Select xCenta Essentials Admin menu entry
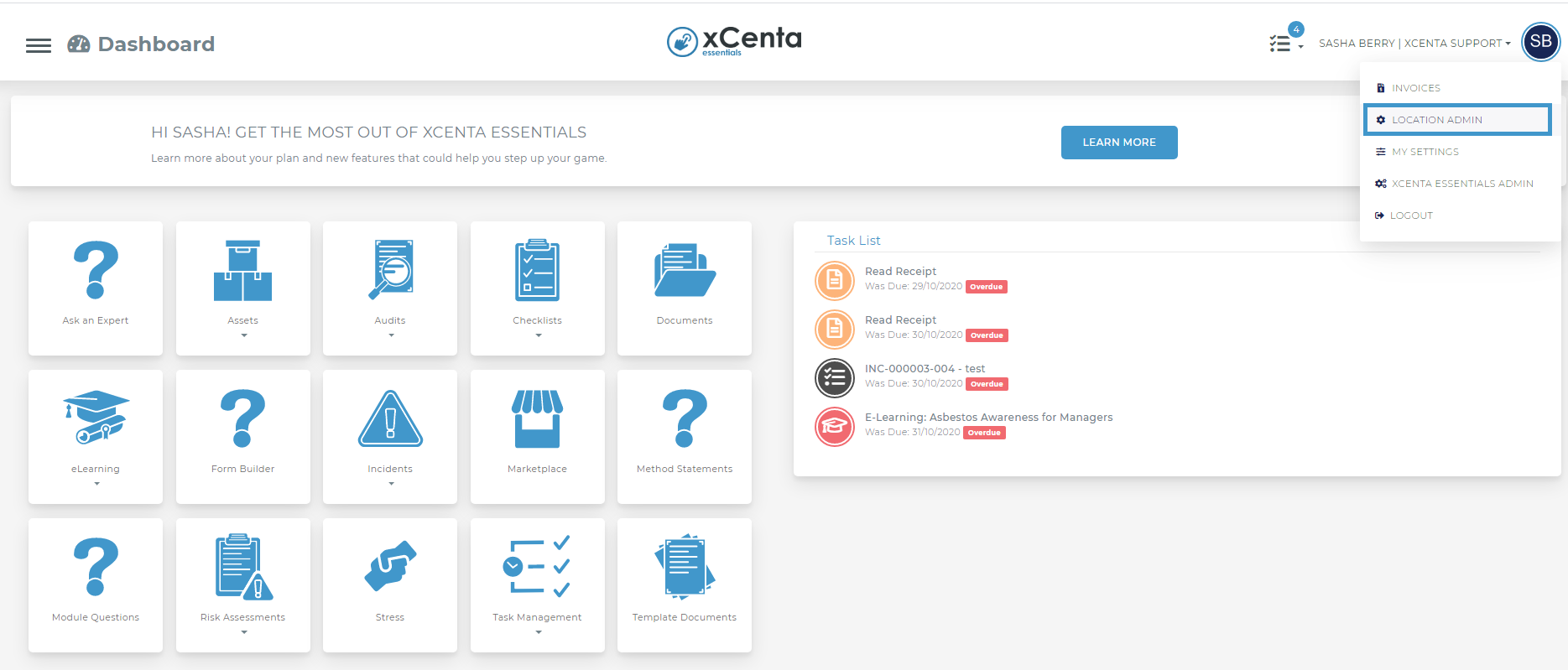Viewport: 1568px width, 670px height. [1460, 184]
